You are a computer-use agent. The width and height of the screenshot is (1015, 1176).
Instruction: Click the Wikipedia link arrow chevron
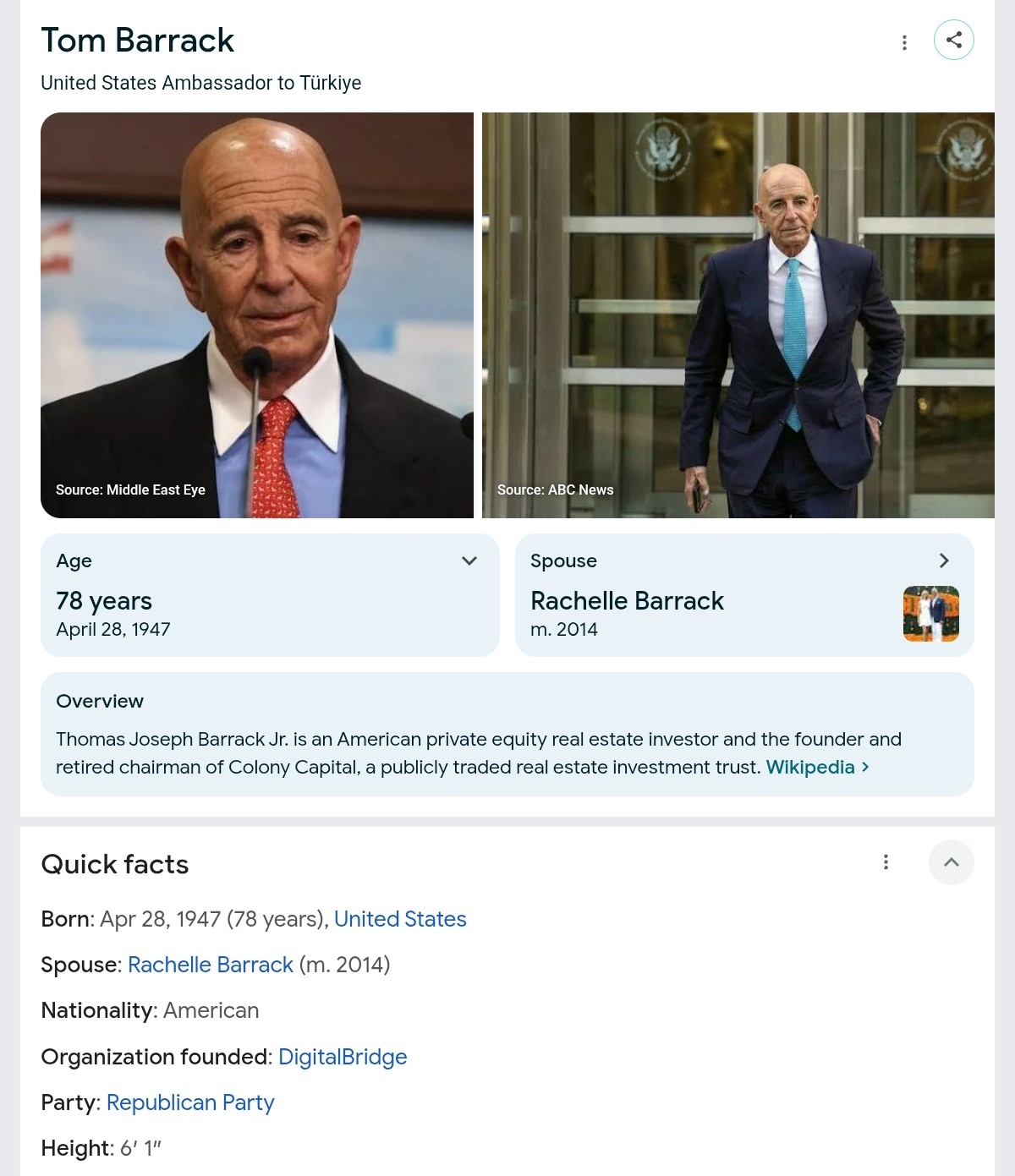[x=865, y=767]
